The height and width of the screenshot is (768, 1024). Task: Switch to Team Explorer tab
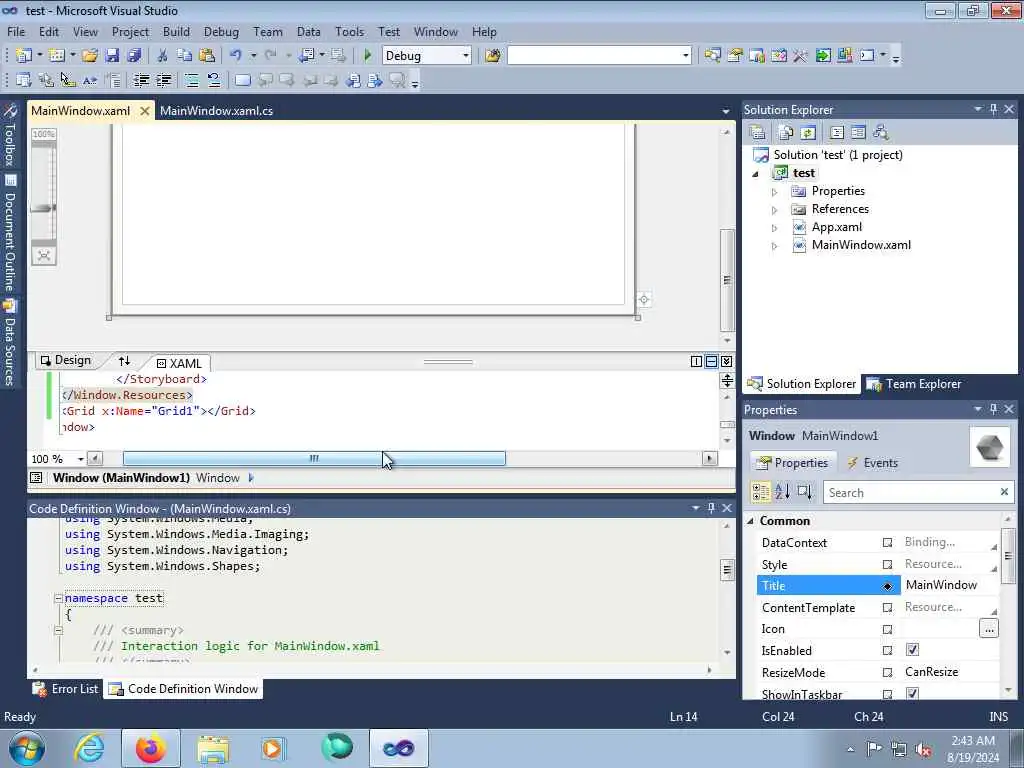point(914,384)
